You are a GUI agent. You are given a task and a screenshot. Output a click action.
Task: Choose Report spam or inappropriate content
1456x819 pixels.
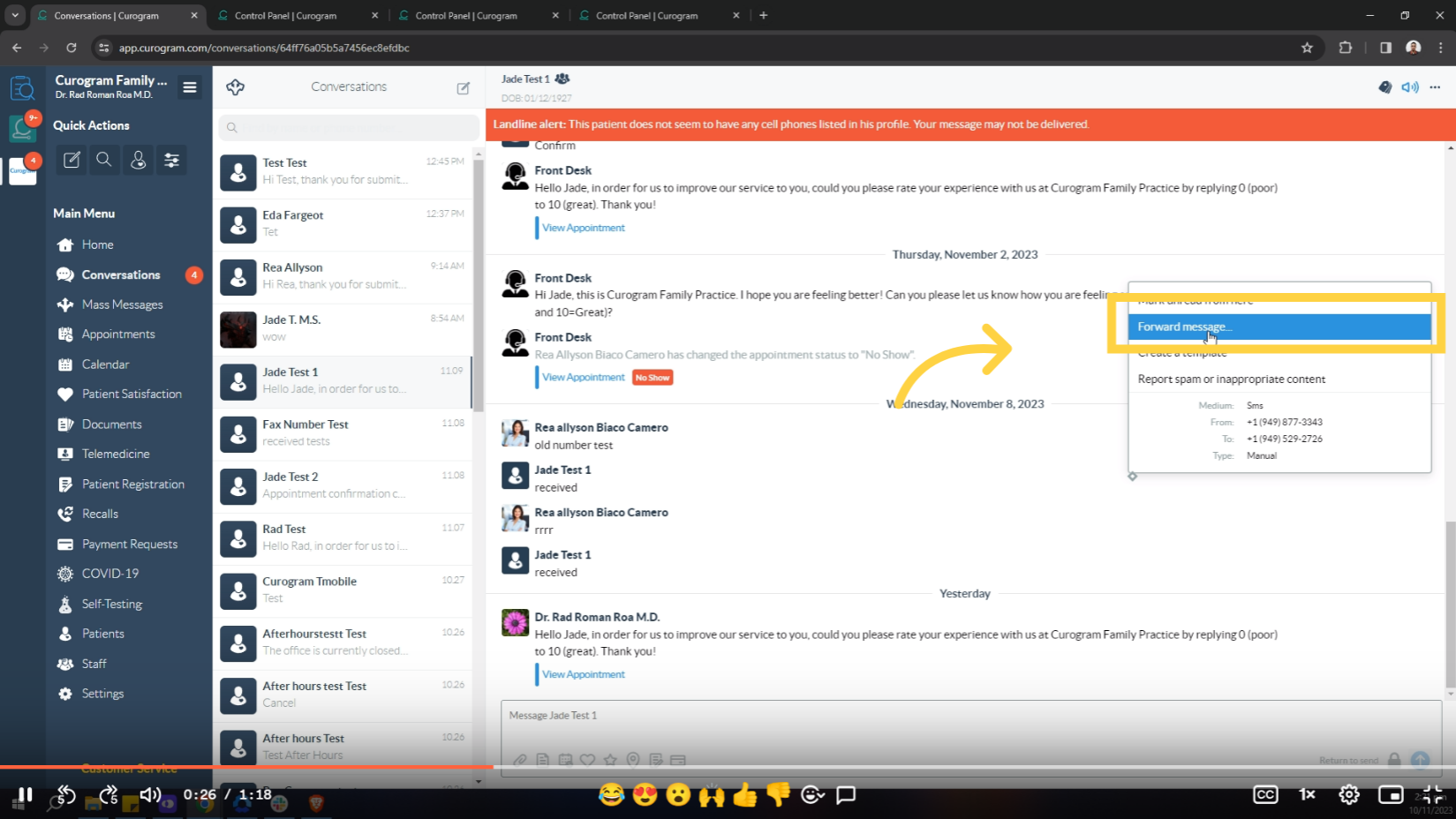point(1231,379)
